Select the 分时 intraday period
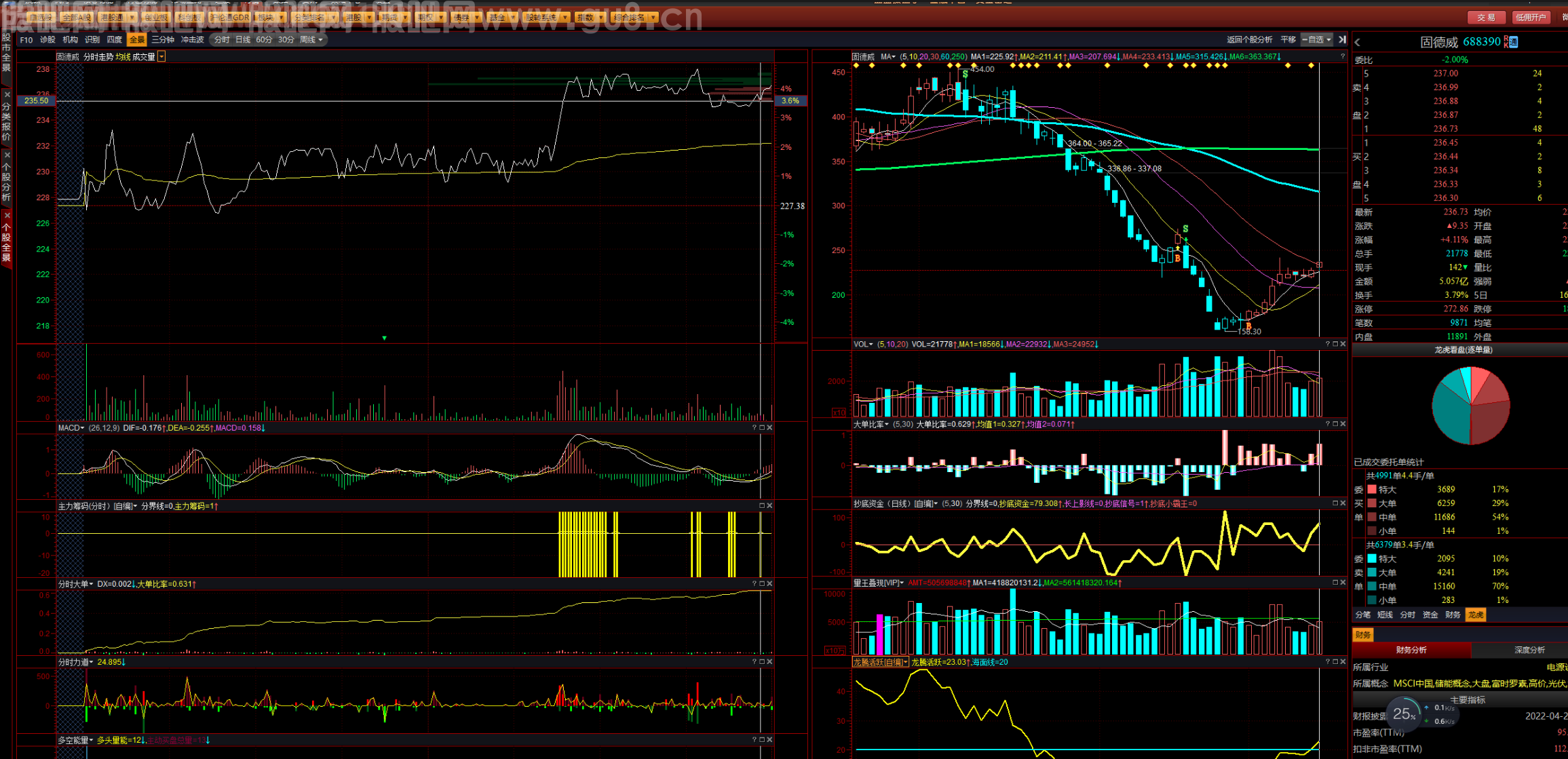This screenshot has height=759, width=1568. click(222, 40)
